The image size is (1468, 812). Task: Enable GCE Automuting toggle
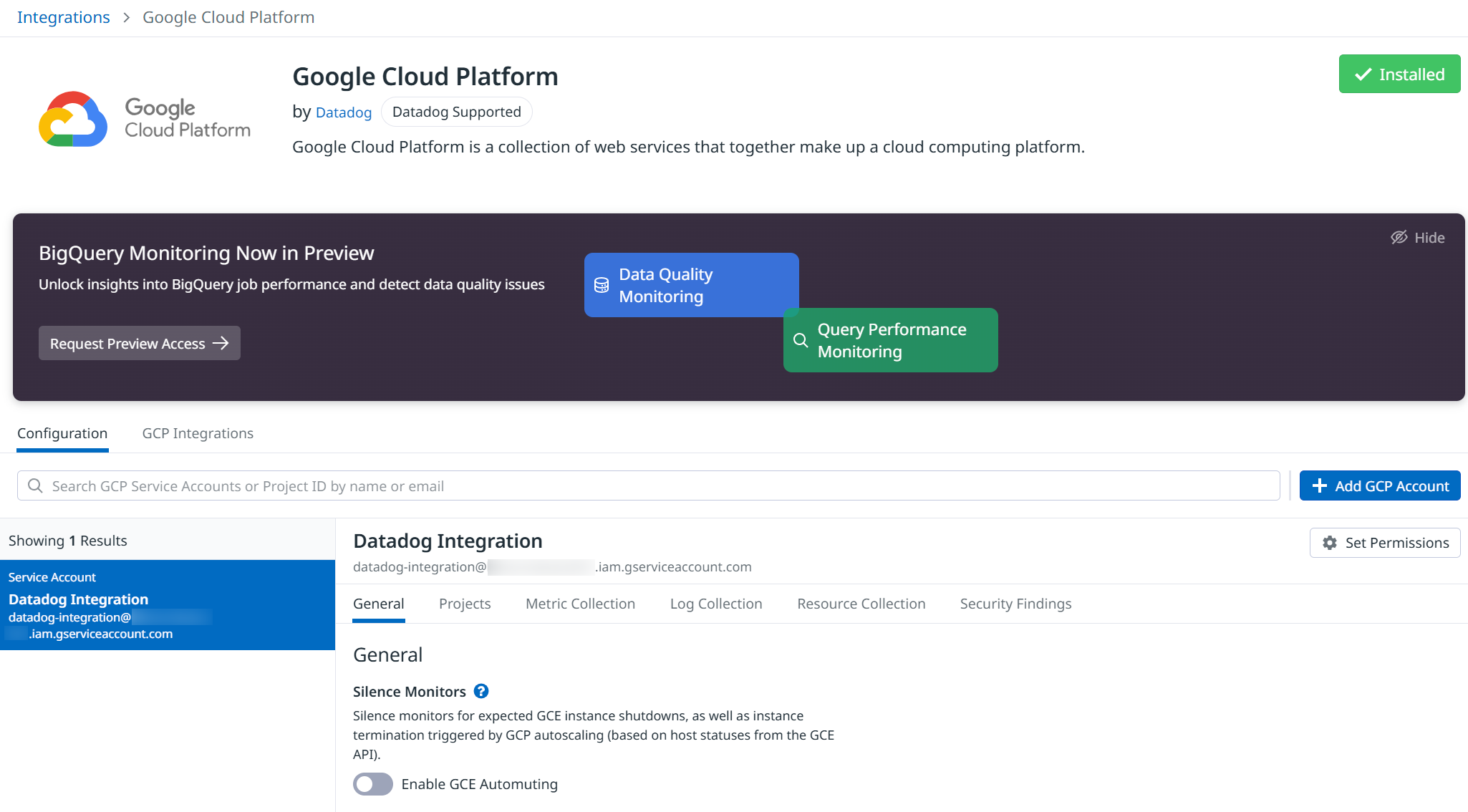(x=372, y=784)
